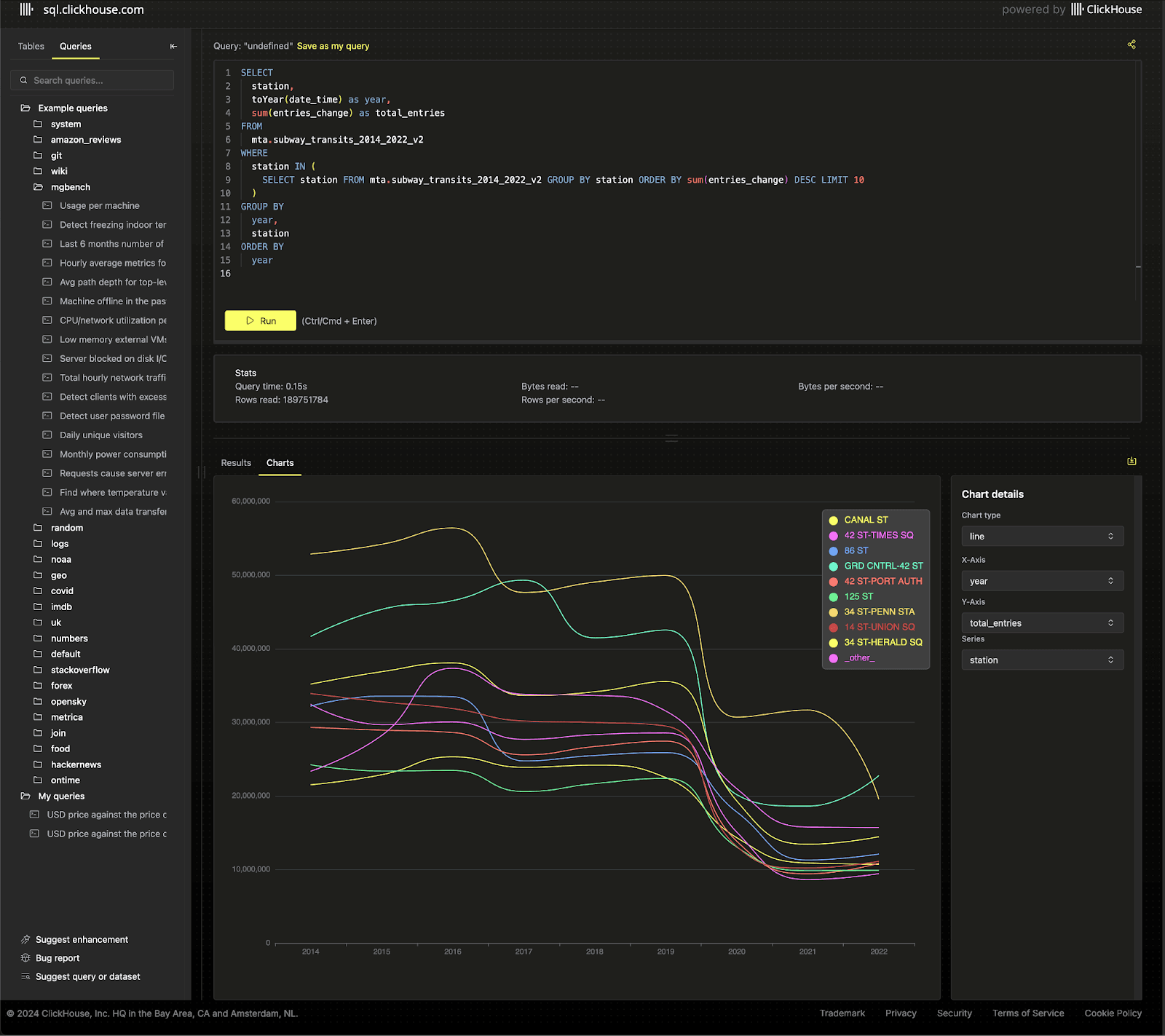
Task: Collapse the sidebar with arrow icon
Action: coord(173,47)
